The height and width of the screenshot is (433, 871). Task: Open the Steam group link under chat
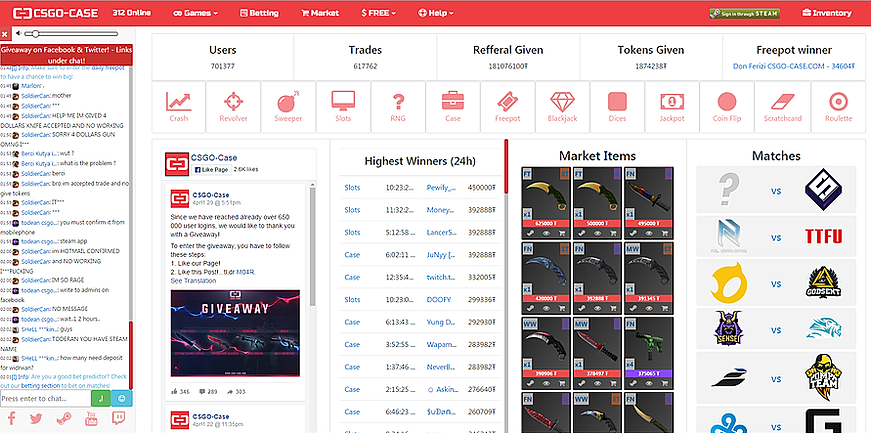[64, 419]
